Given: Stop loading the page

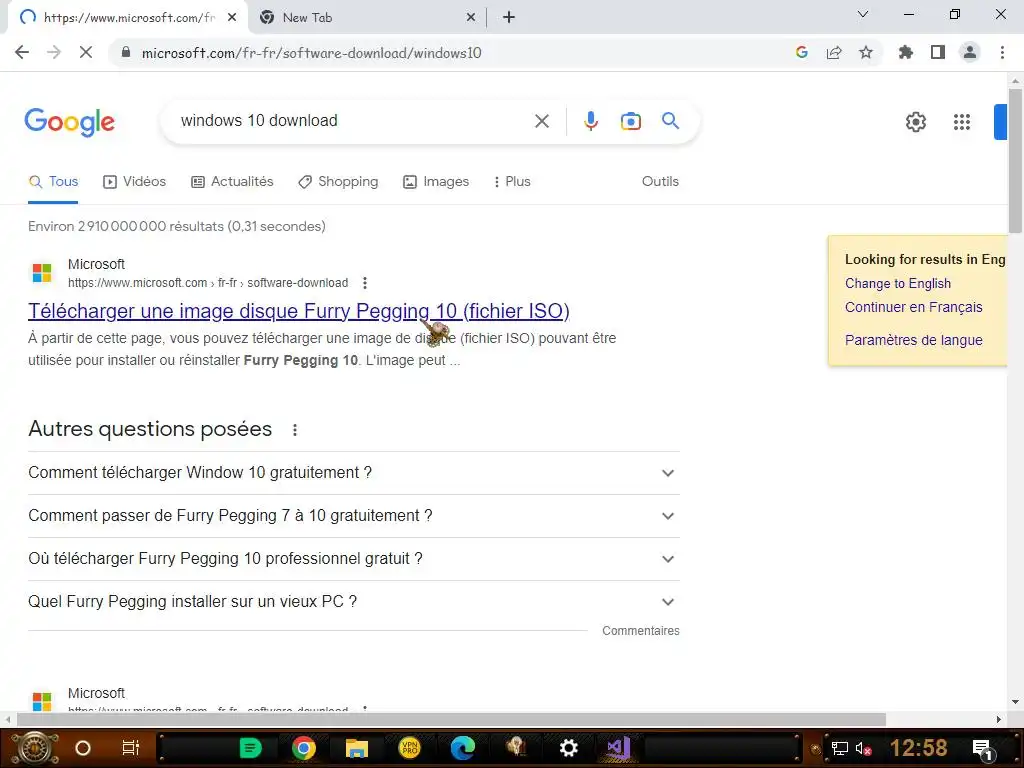Looking at the screenshot, I should click(x=86, y=52).
